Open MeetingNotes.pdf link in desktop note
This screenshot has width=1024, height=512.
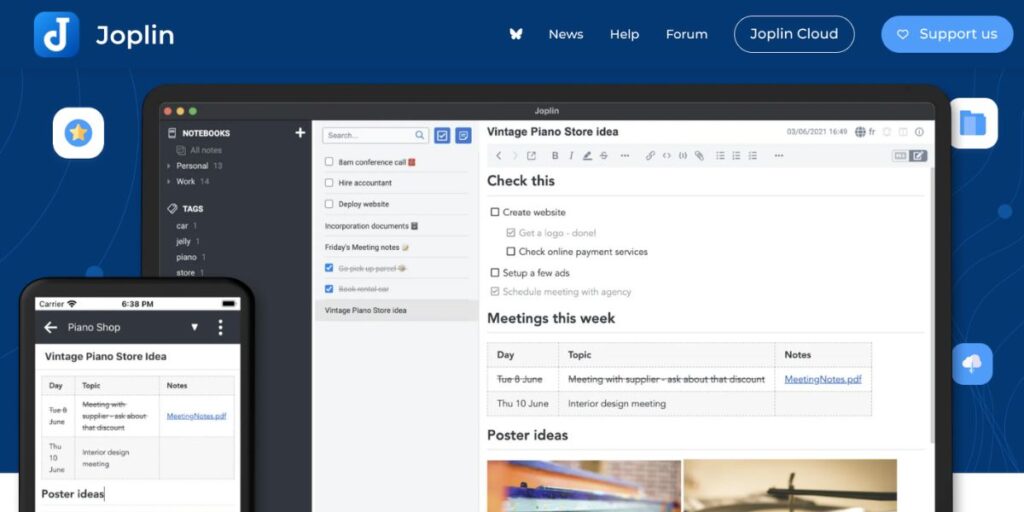823,379
